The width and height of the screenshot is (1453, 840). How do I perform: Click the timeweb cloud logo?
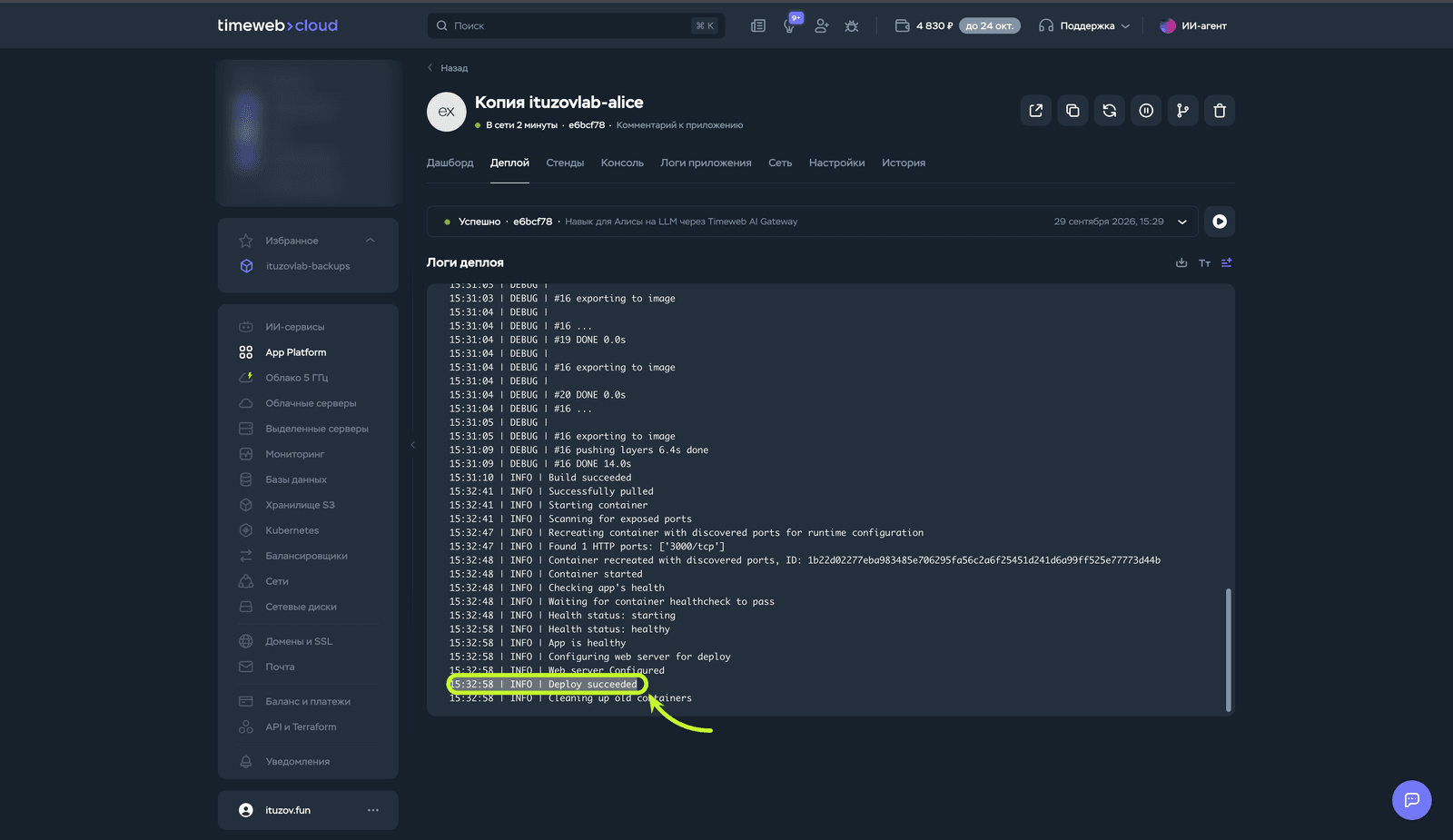[x=278, y=25]
